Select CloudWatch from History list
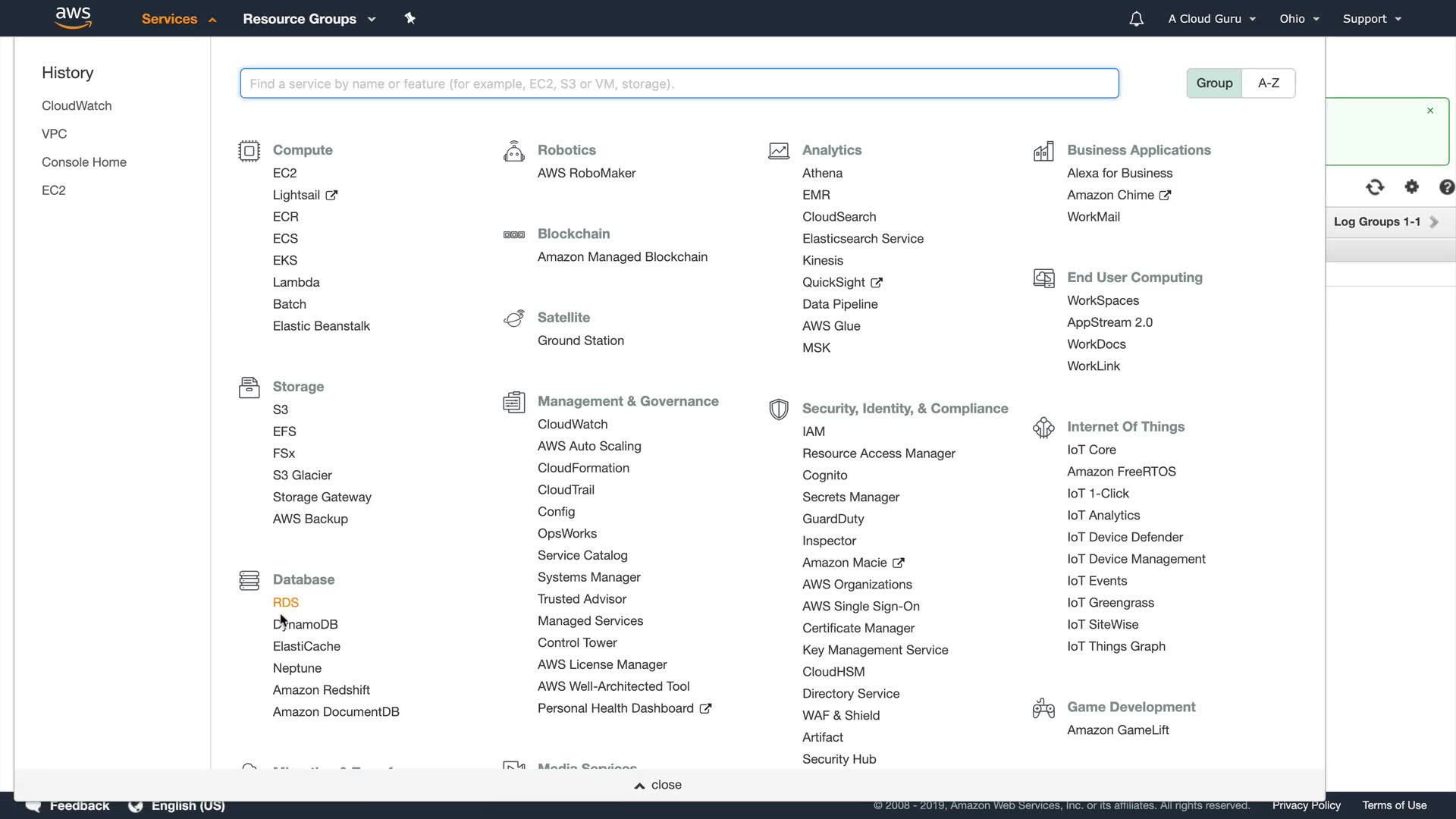 click(77, 105)
